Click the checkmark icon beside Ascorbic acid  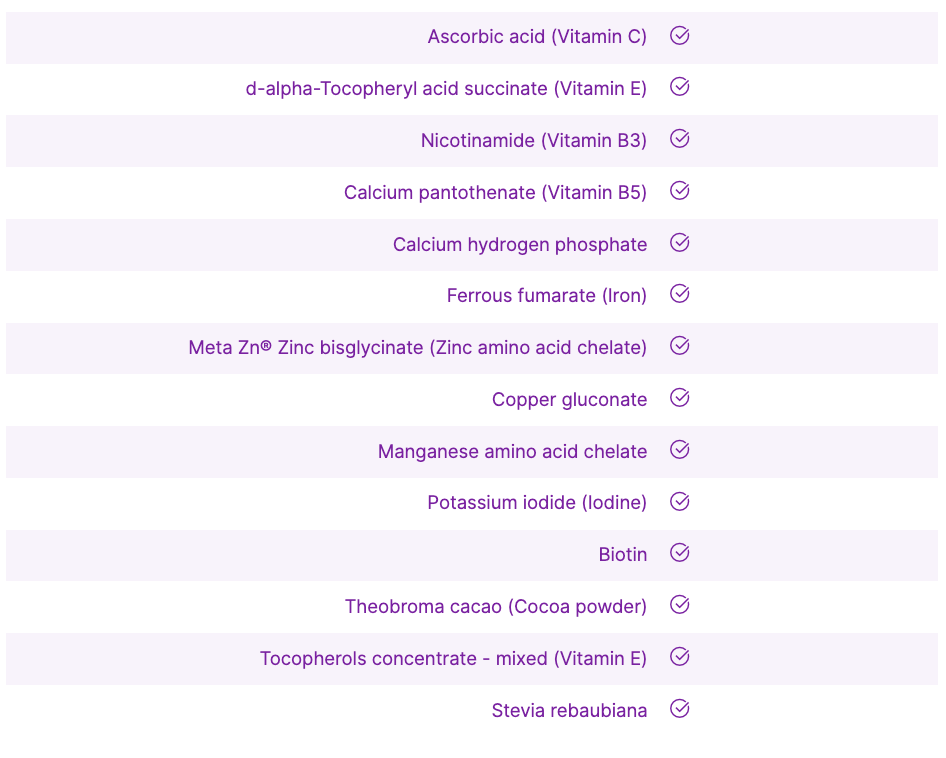coord(680,36)
